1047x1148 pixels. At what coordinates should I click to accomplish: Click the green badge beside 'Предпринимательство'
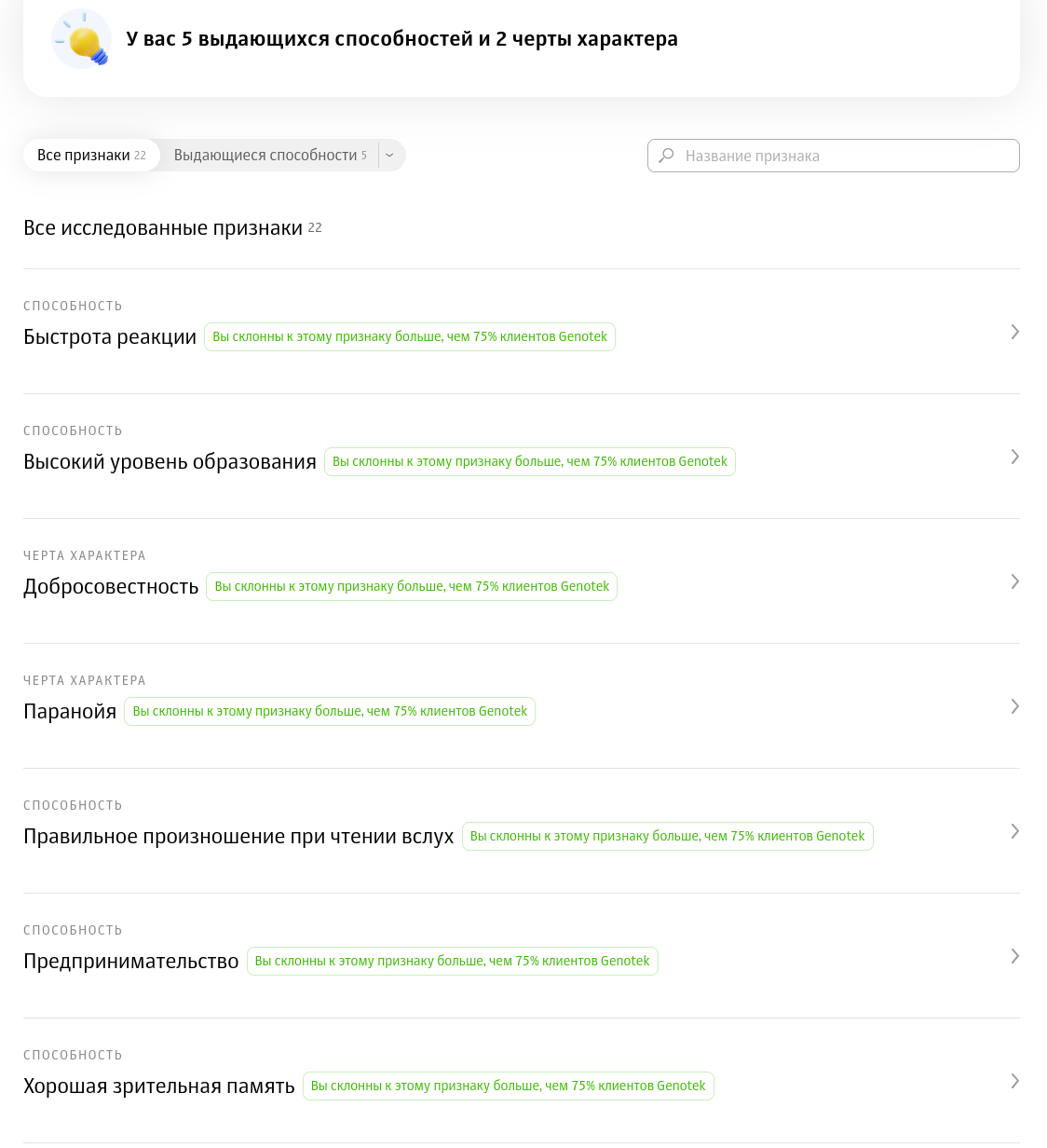[452, 961]
